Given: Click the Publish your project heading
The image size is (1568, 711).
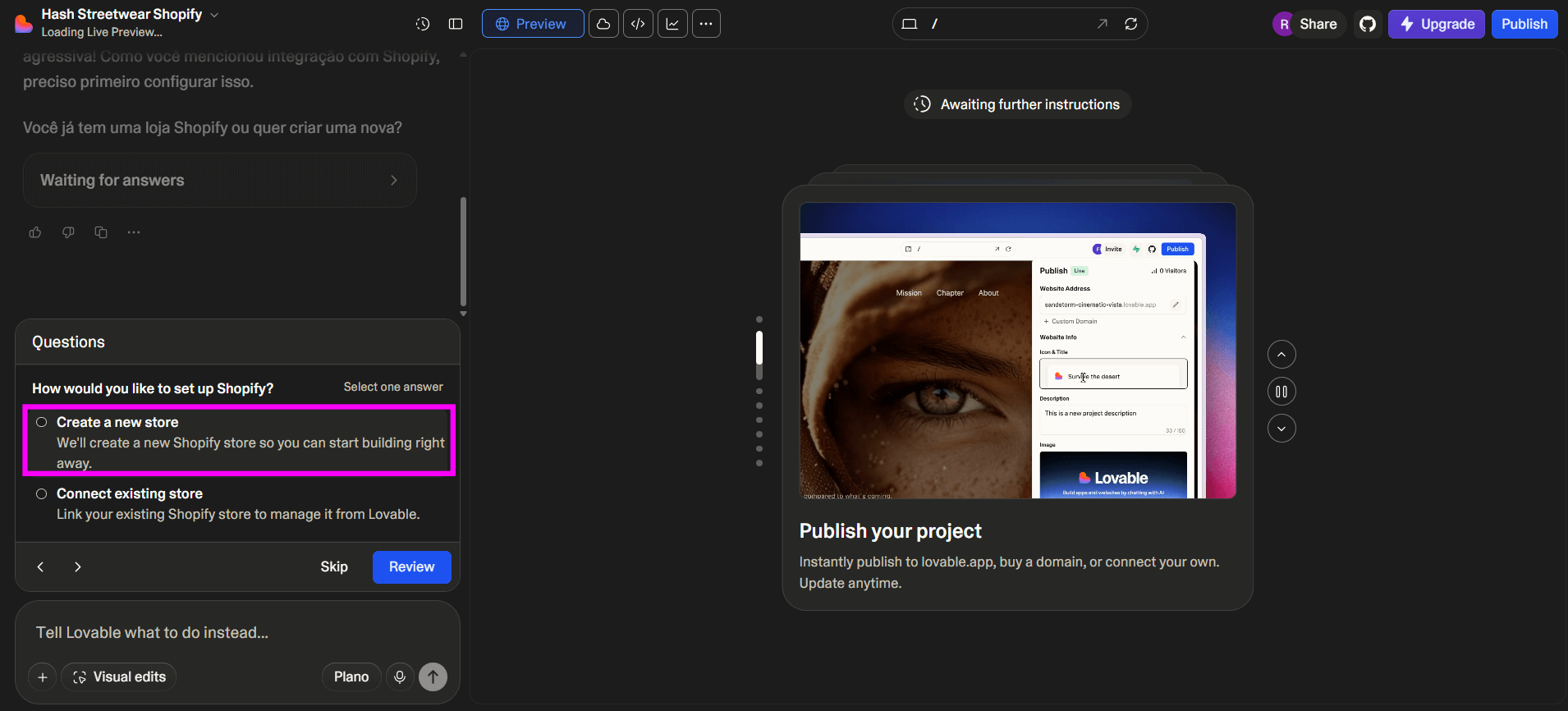Looking at the screenshot, I should tap(891, 531).
